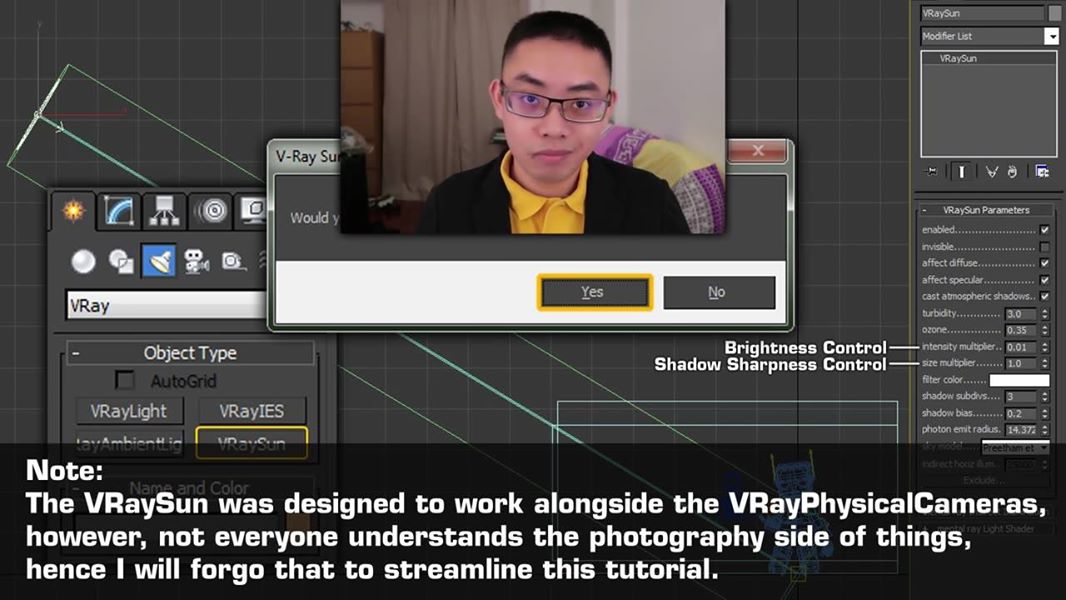Screen dimensions: 1066x600
Task: Open the Create tab with the star icon
Action: tap(73, 211)
